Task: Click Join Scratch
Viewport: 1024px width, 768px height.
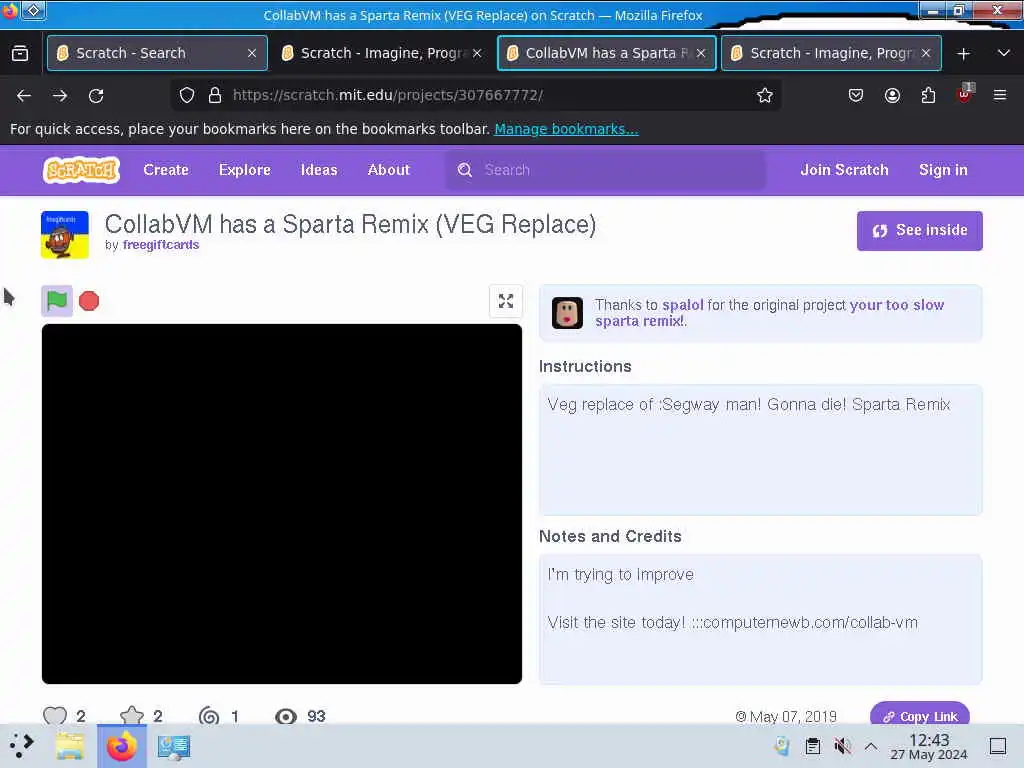Action: (x=844, y=170)
